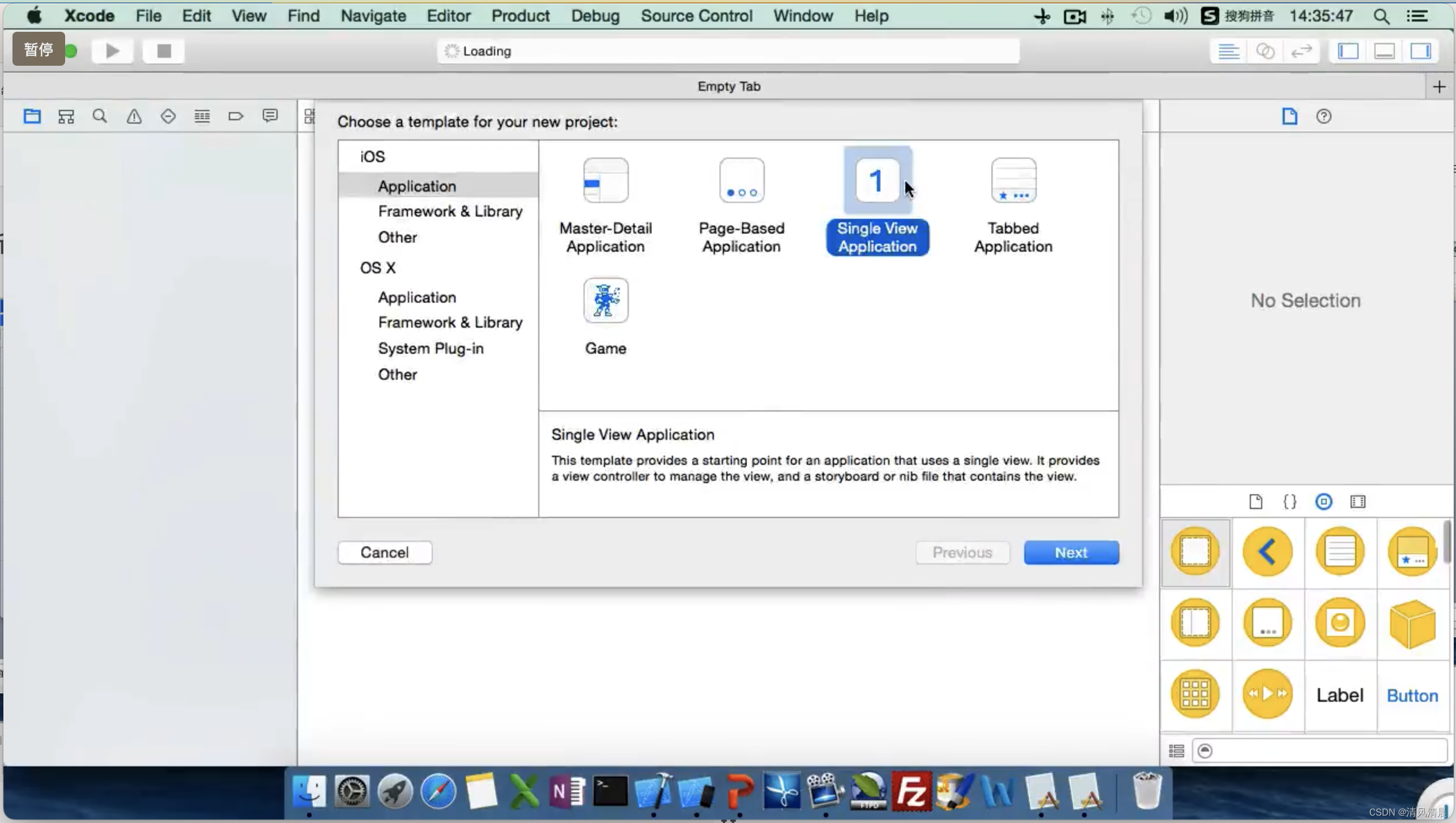Open the Editor menu
Screen dimensions: 1456x823
coord(448,16)
